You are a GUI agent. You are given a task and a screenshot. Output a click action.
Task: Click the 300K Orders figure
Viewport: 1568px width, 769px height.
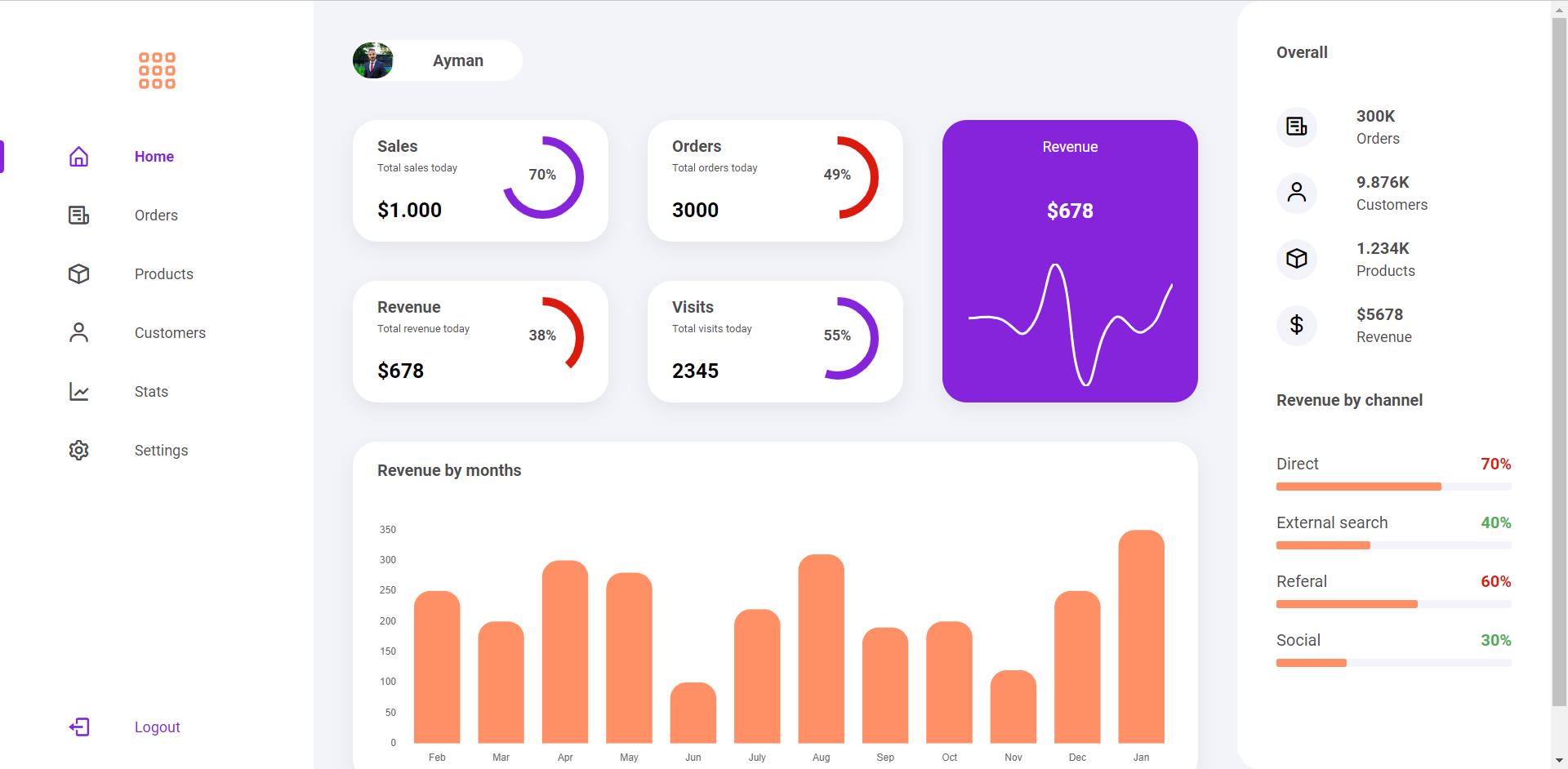coord(1376,116)
